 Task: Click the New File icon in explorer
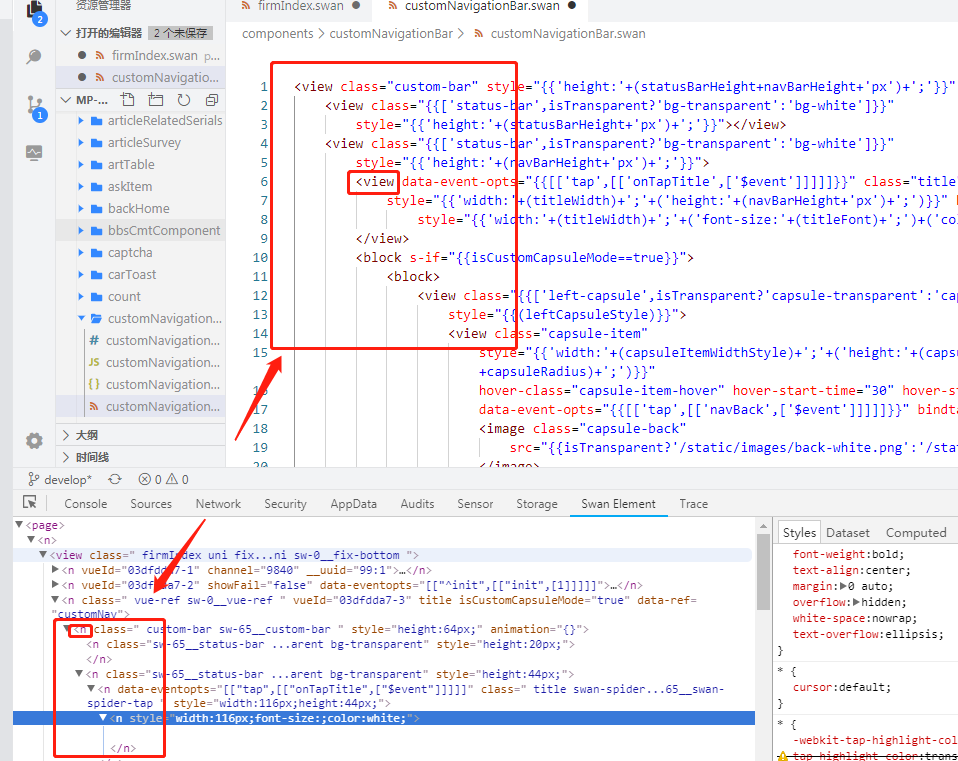tap(127, 100)
